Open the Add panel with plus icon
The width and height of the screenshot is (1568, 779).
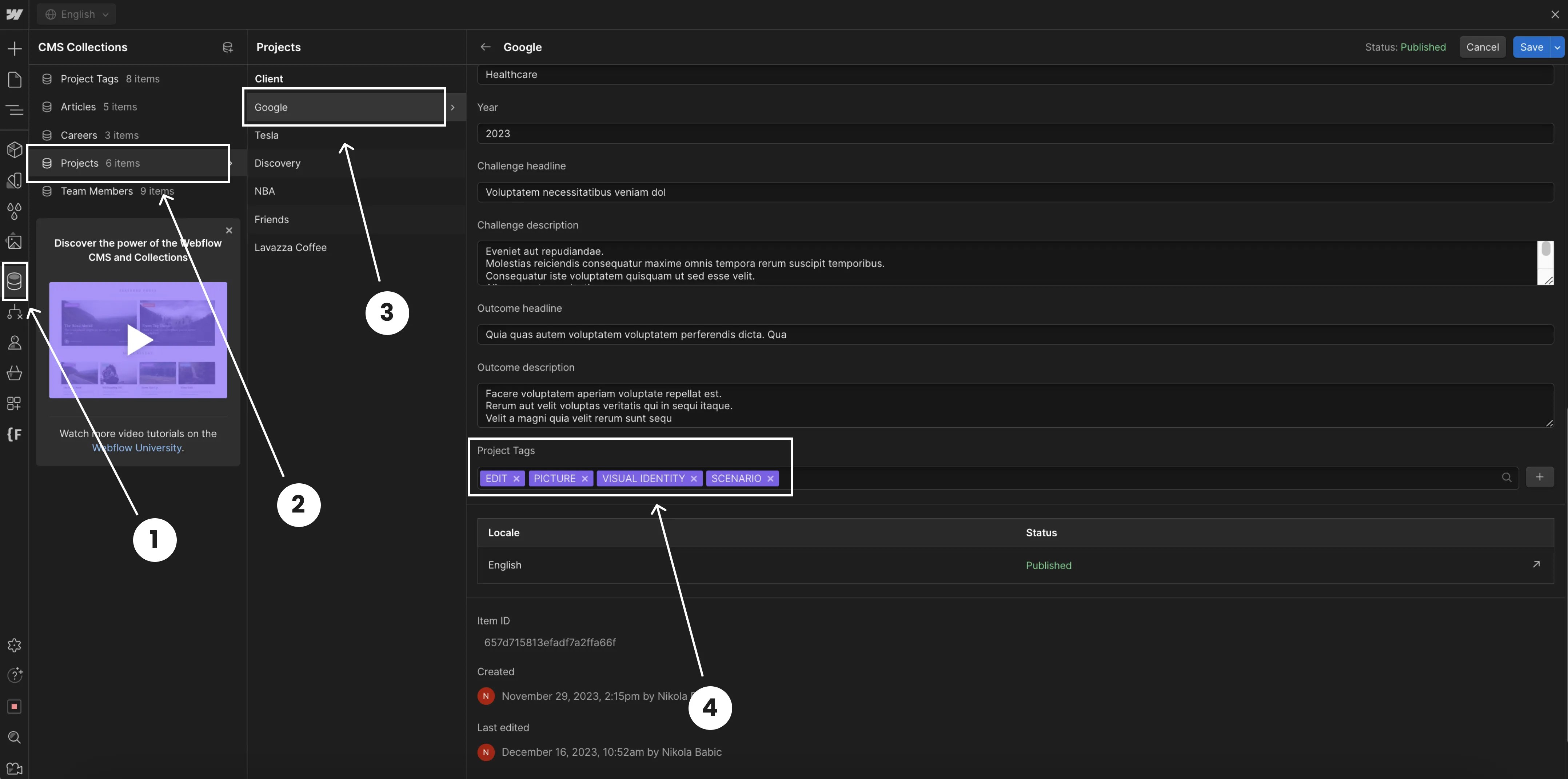15,49
